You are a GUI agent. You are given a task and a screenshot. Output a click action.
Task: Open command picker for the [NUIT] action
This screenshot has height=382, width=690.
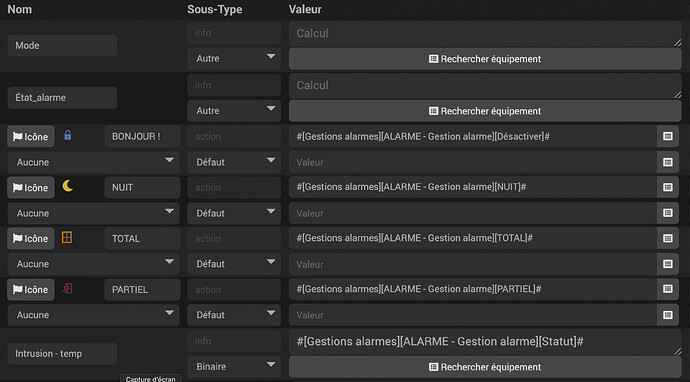(668, 187)
